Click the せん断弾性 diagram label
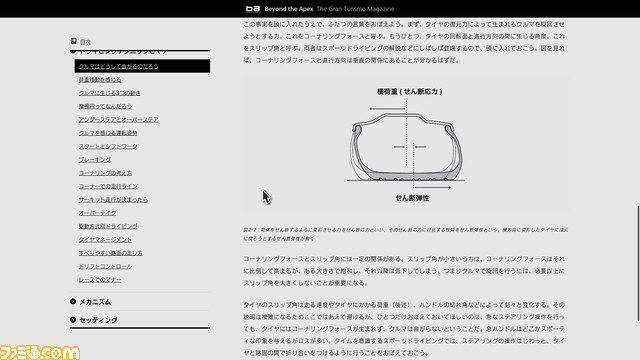 coord(412,198)
